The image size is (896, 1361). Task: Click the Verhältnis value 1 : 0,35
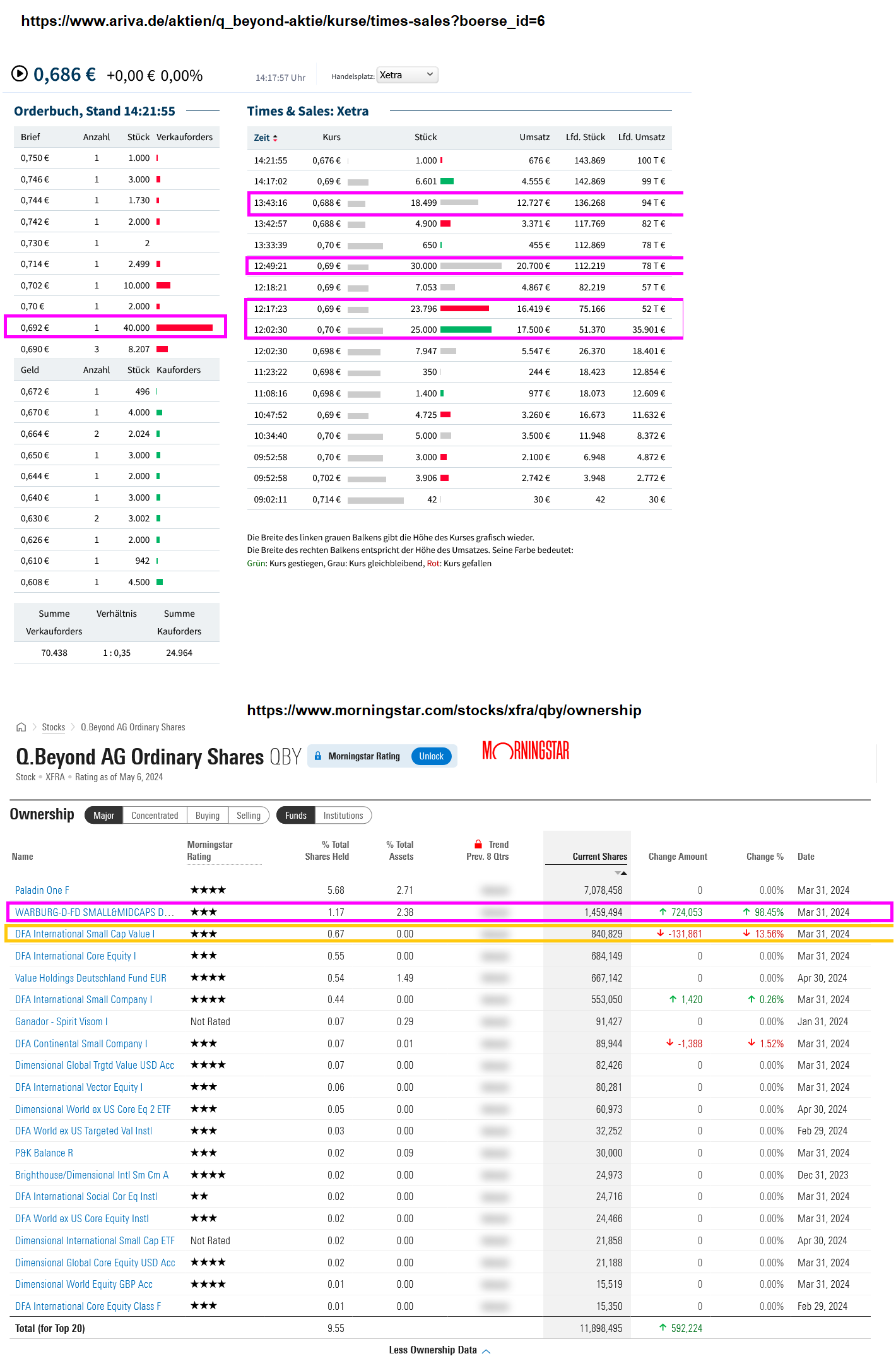[117, 653]
